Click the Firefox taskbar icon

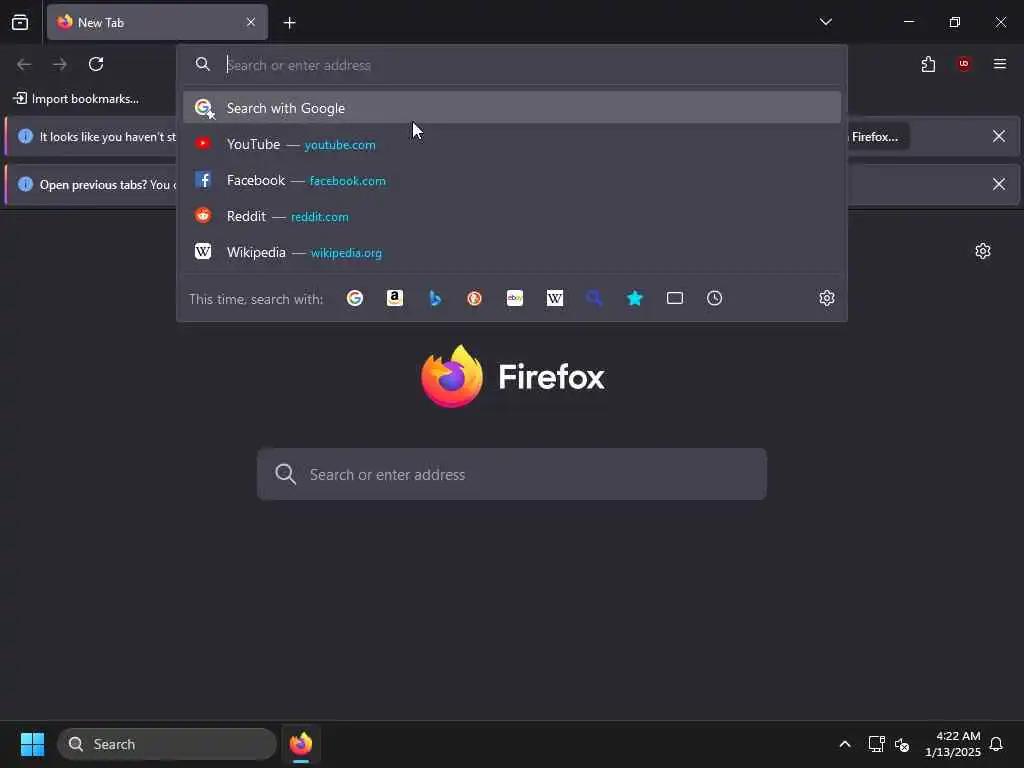300,744
